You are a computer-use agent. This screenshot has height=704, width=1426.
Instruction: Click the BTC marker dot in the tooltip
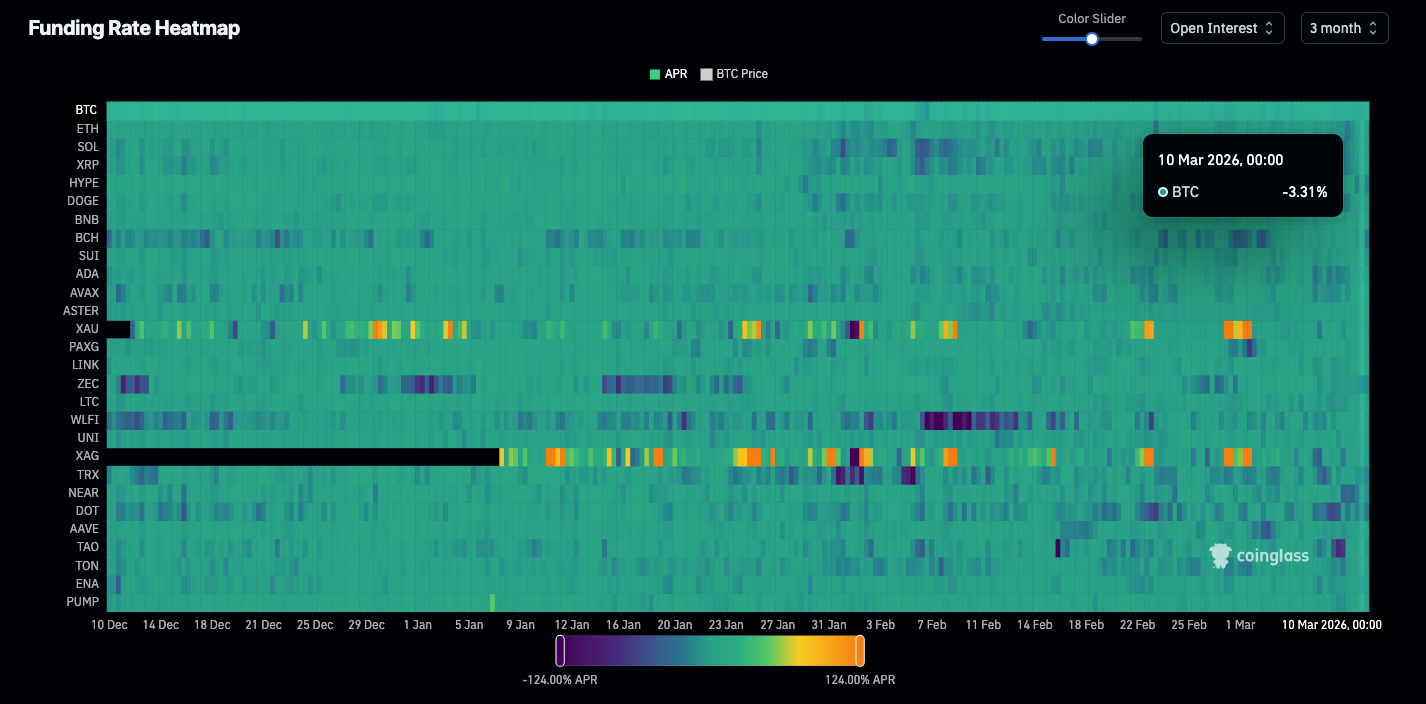pos(1163,192)
